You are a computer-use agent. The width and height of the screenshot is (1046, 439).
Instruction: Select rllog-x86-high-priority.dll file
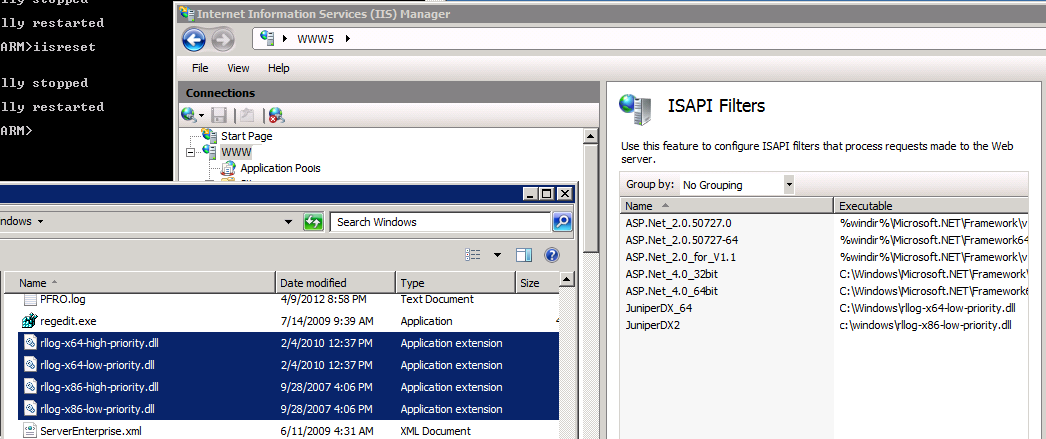99,387
